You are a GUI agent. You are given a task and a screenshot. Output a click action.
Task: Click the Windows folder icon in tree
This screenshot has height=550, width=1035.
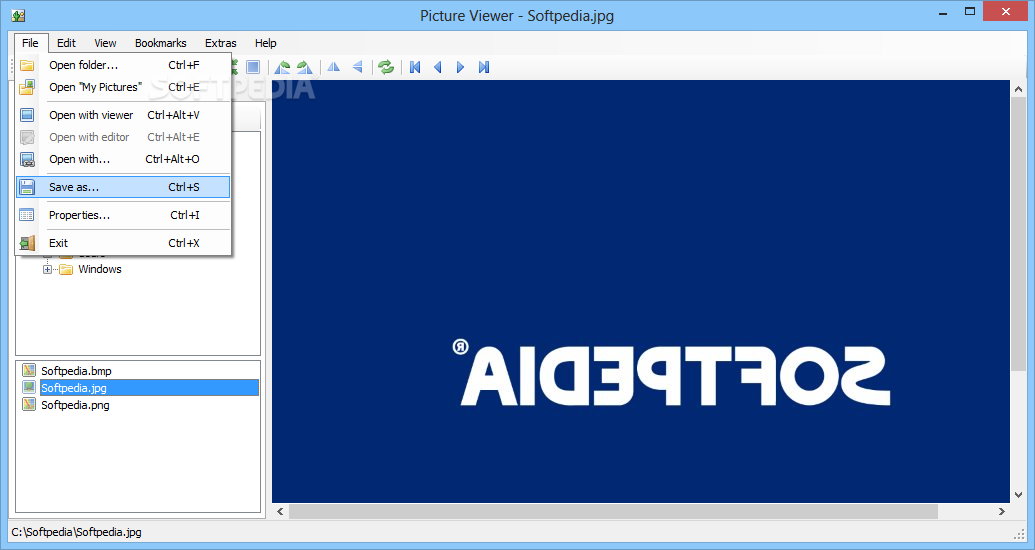tap(66, 269)
